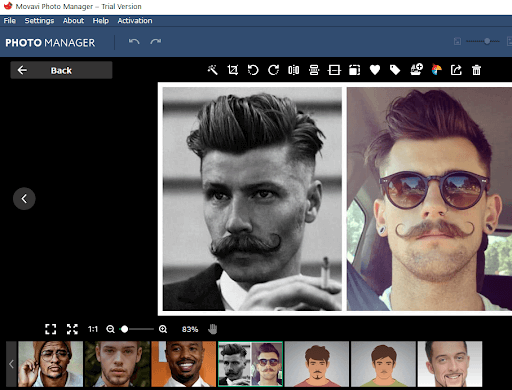This screenshot has width=512, height=390.
Task: Click the add to album icon
Action: coord(416,69)
